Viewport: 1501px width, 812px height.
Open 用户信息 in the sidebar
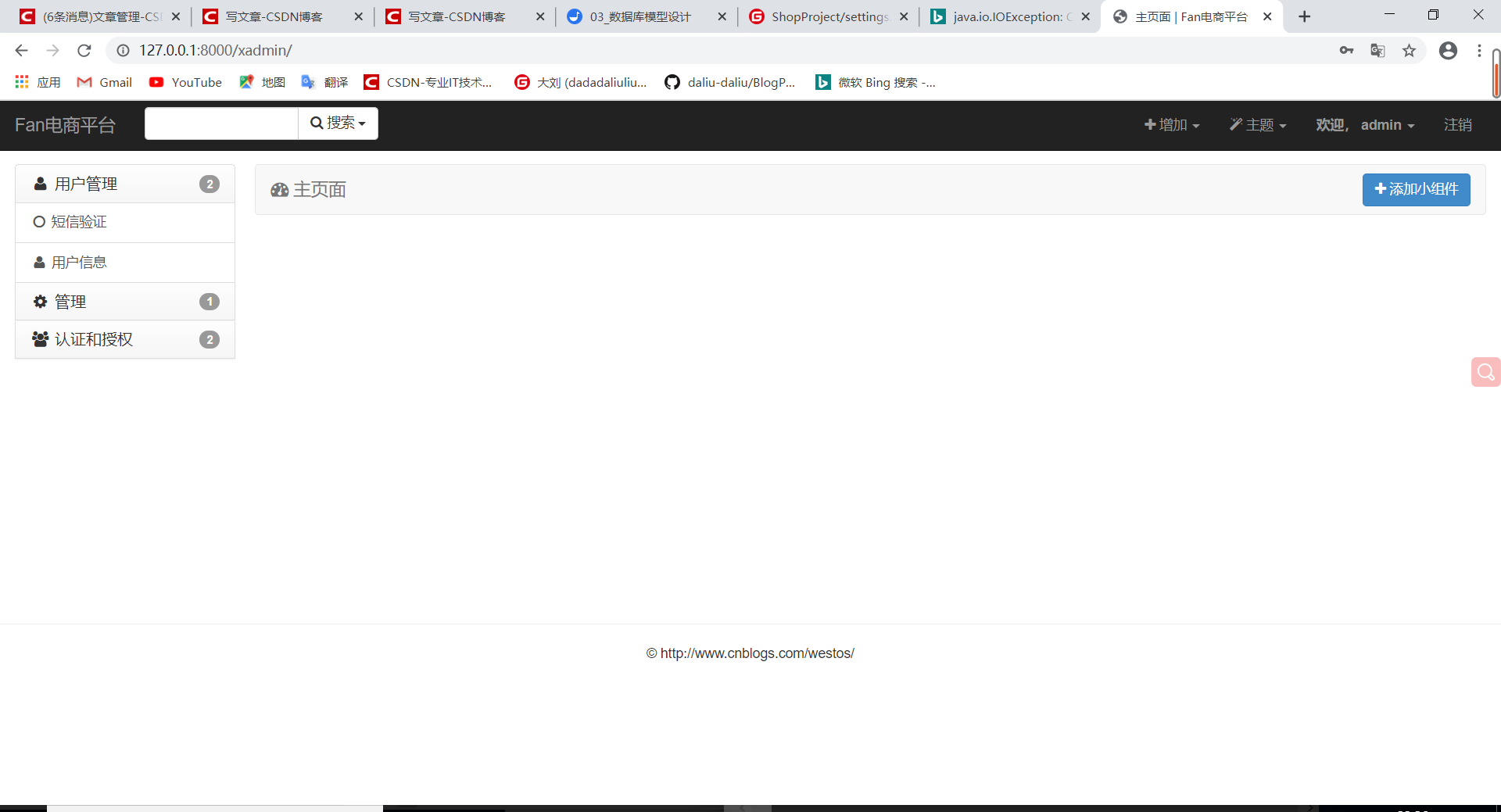pos(125,263)
